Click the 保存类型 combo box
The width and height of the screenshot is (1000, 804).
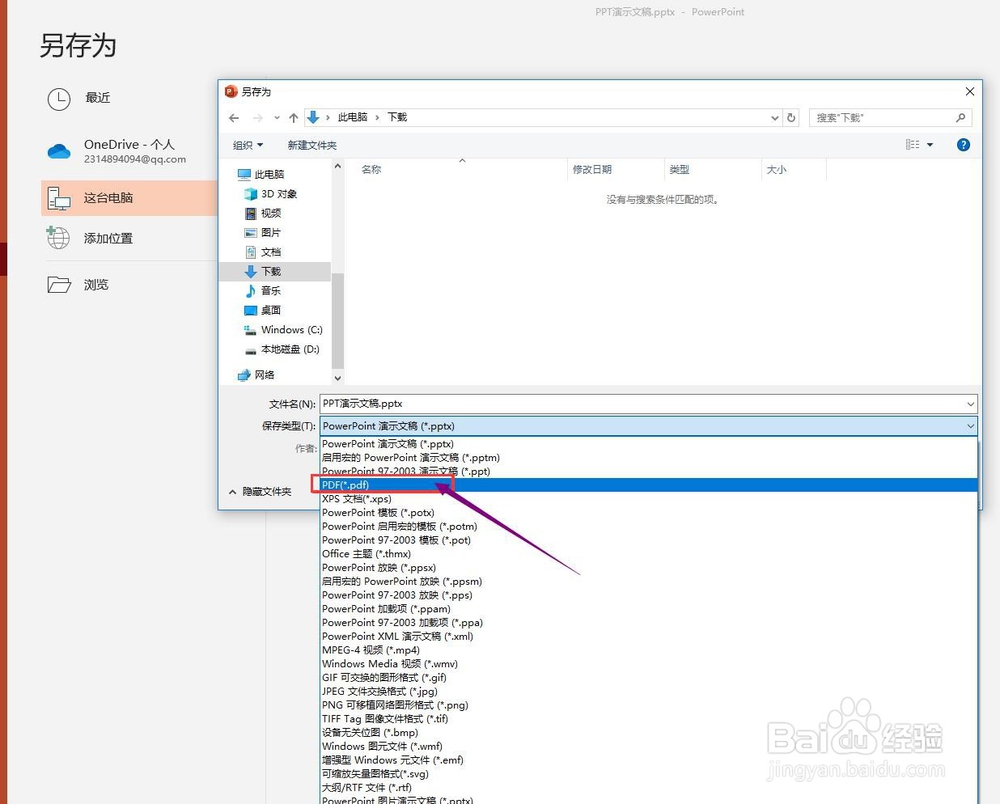pyautogui.click(x=649, y=426)
